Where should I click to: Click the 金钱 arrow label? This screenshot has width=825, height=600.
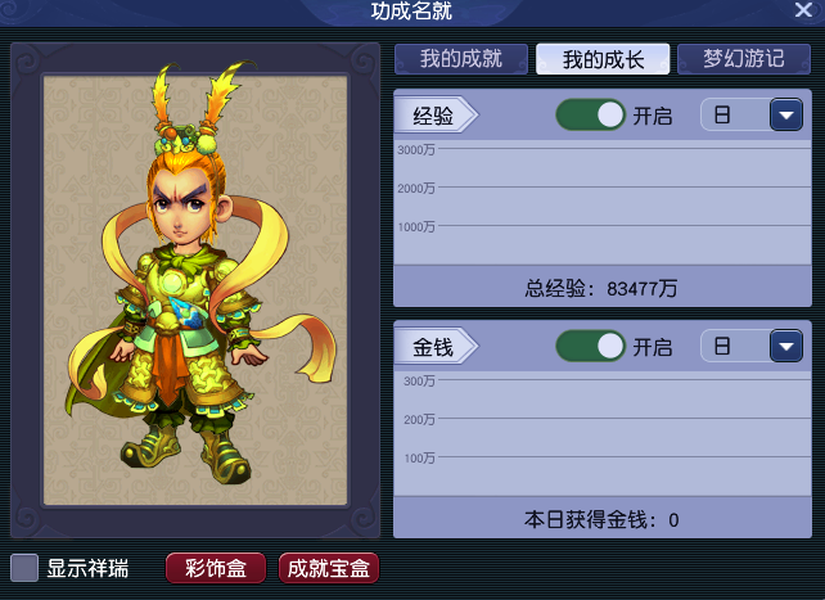tap(436, 346)
